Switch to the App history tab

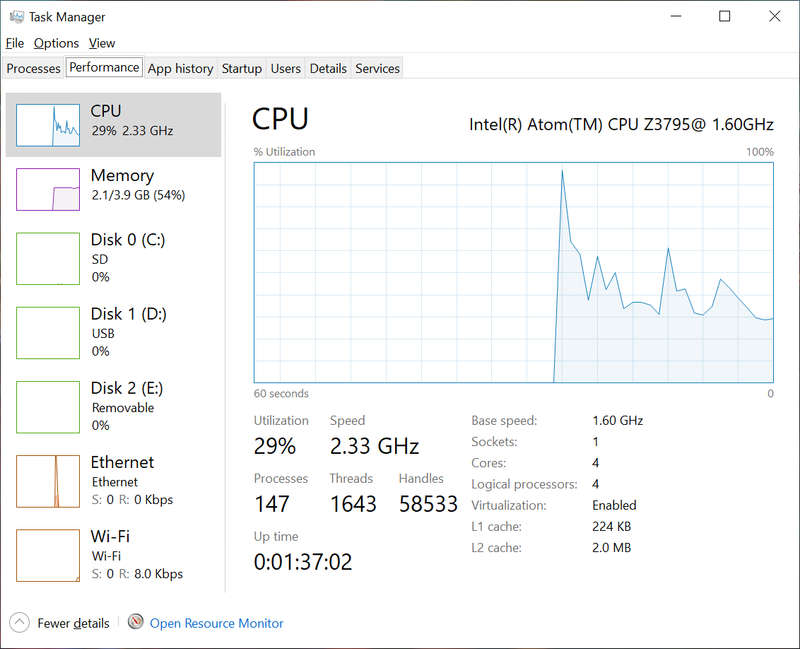click(180, 68)
